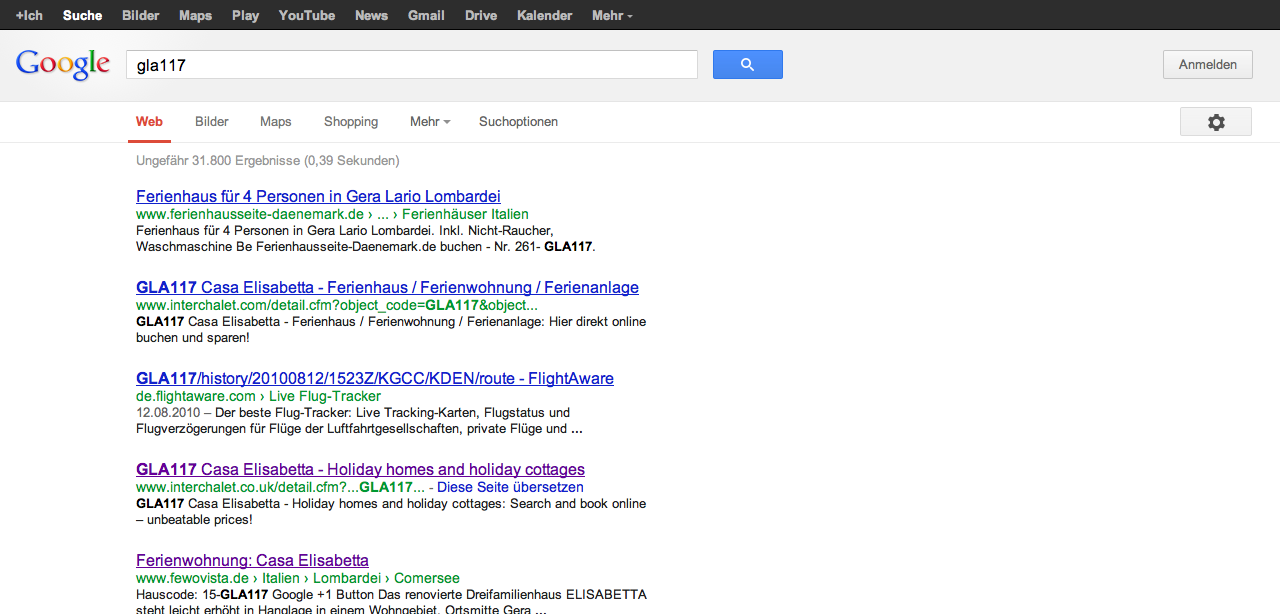Open Ferienhaus für 4 Personen result link
Screen dimensions: 1280x614
[318, 197]
